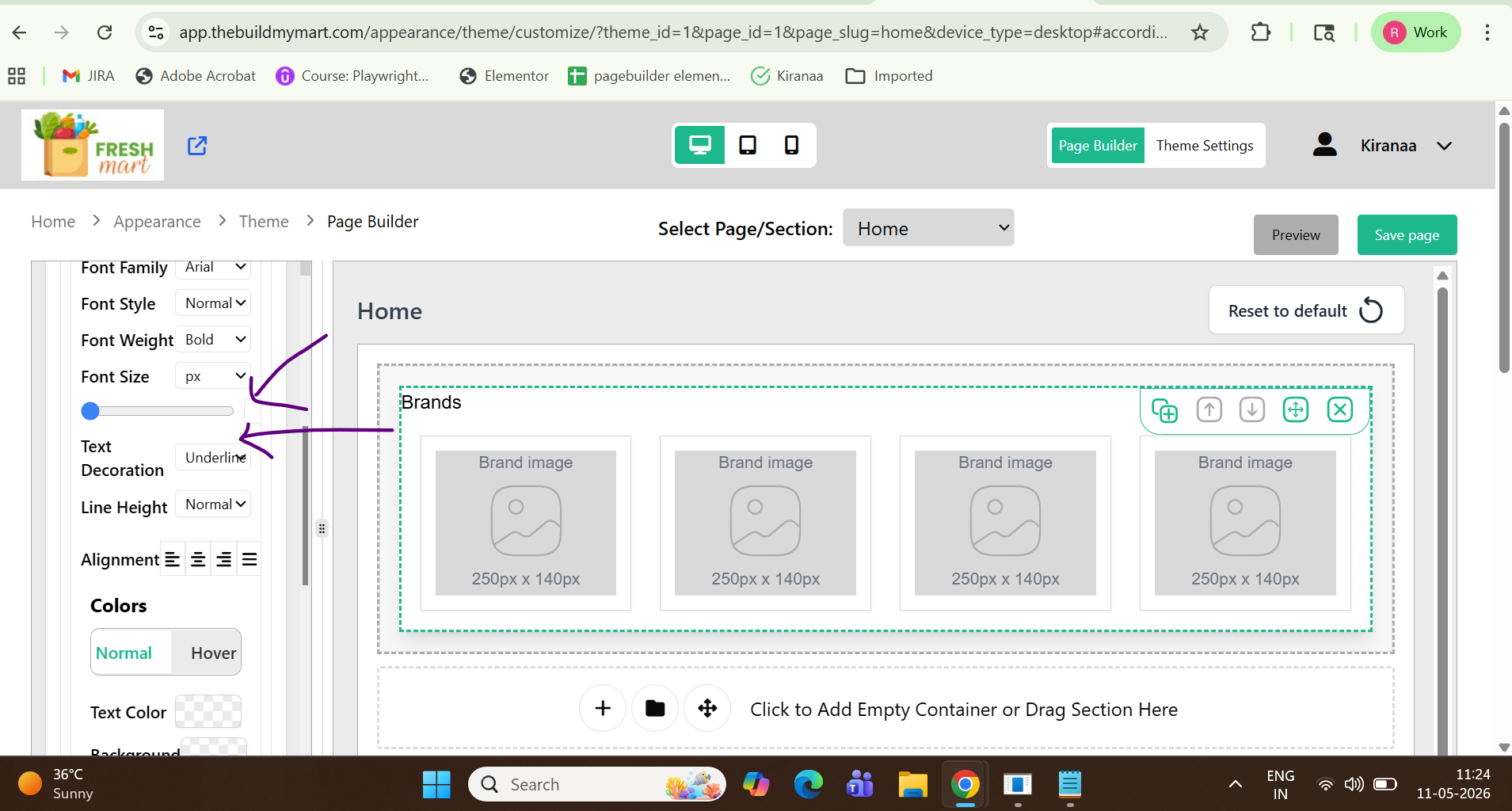Go to Home breadcrumb
Image resolution: width=1512 pixels, height=811 pixels.
[53, 222]
